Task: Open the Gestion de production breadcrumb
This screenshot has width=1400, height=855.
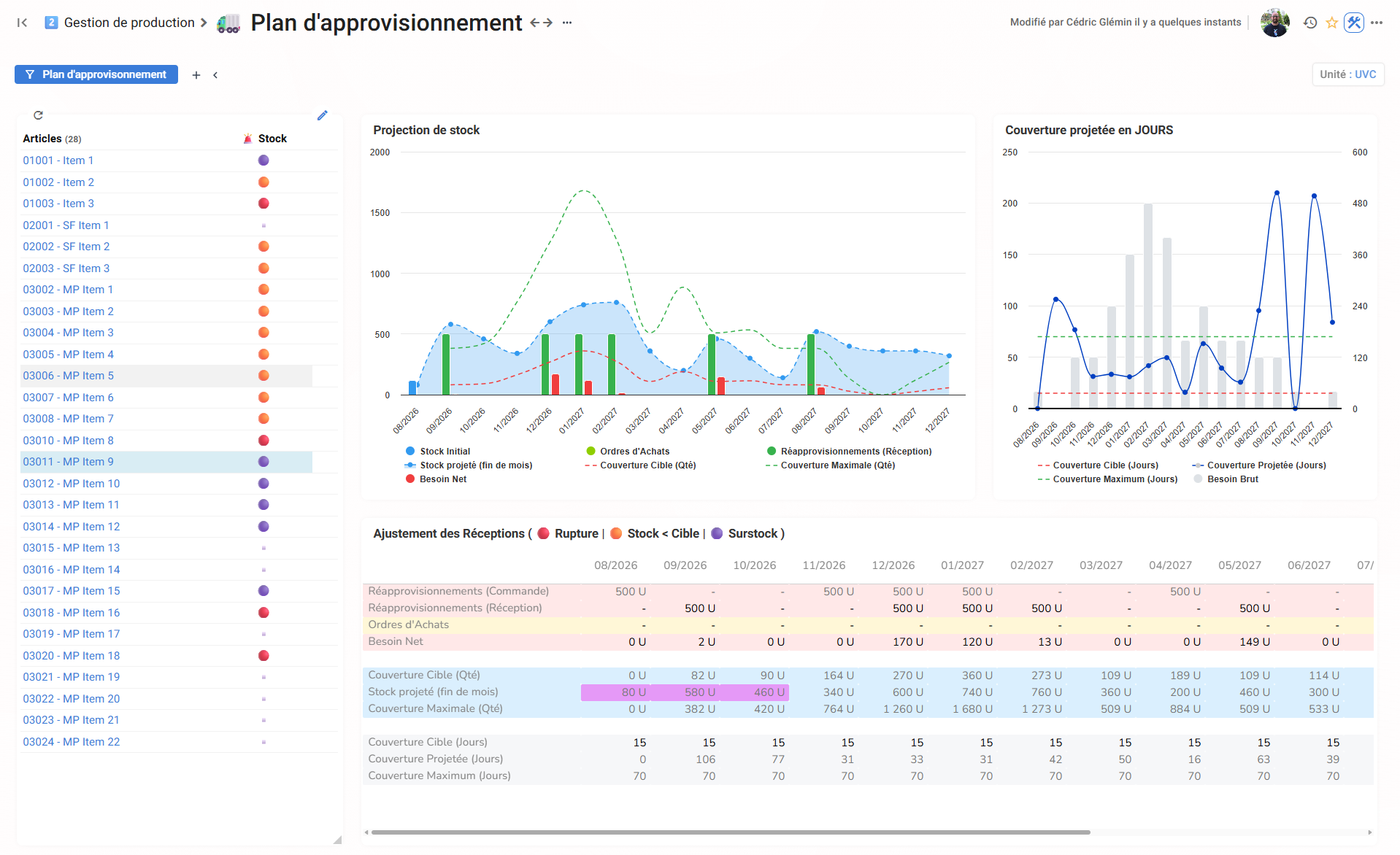Action: coord(129,23)
